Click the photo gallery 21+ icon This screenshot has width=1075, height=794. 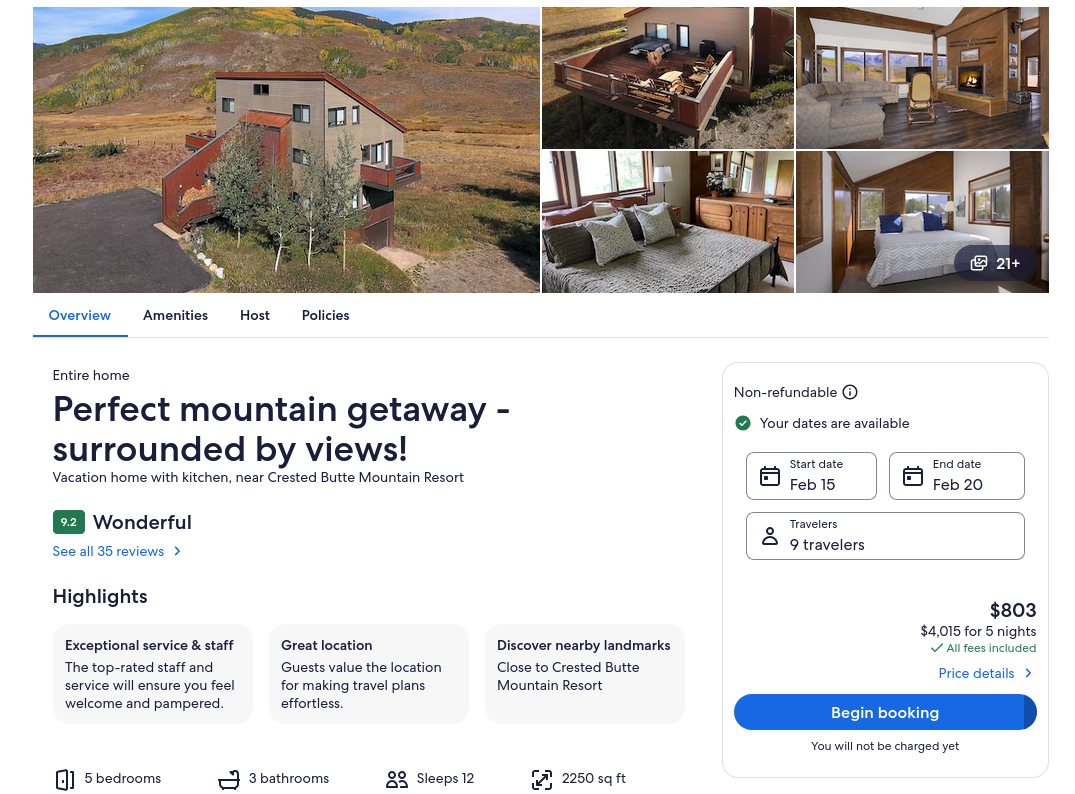(980, 264)
